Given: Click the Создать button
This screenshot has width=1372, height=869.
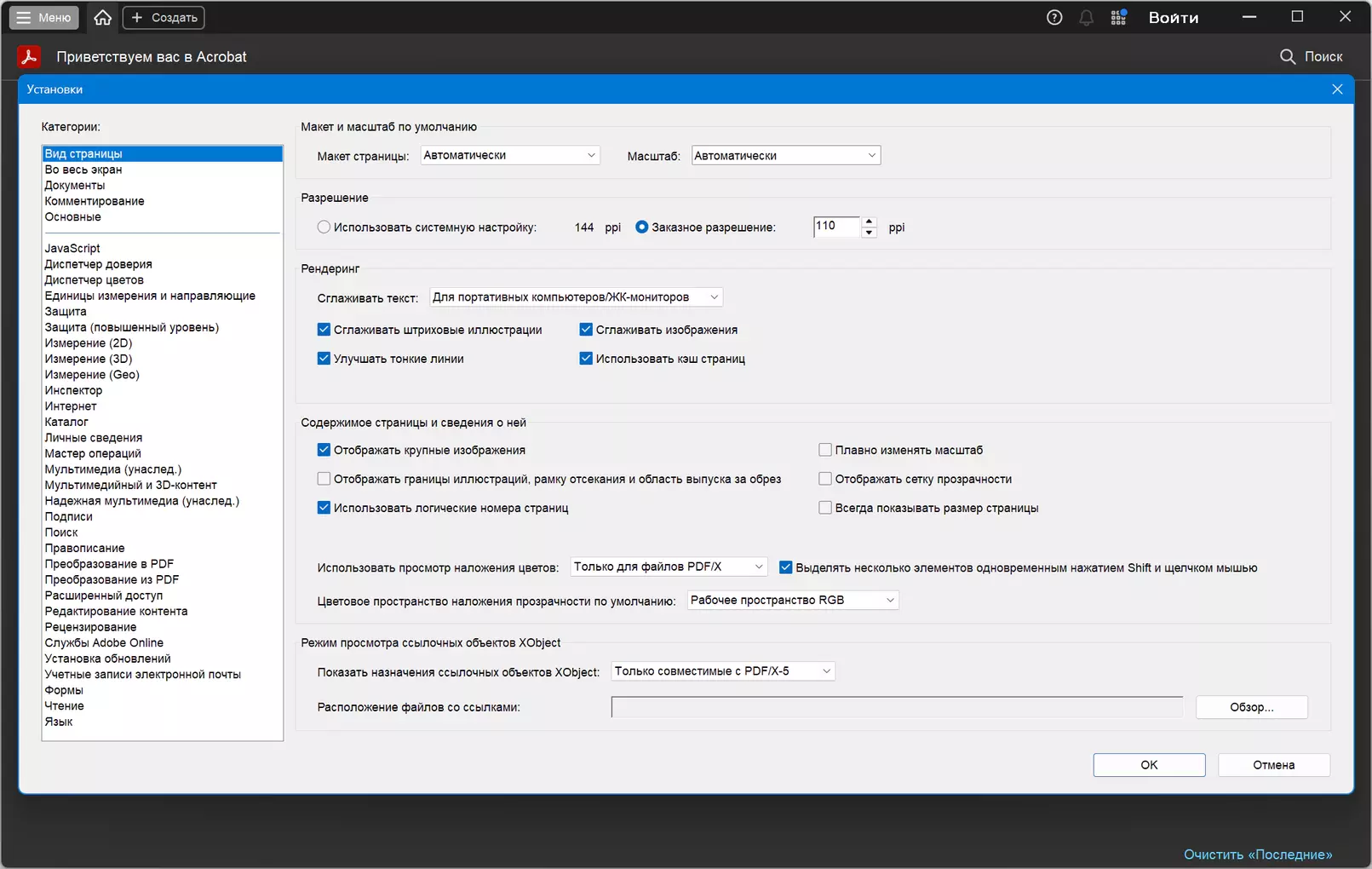Looking at the screenshot, I should [164, 17].
